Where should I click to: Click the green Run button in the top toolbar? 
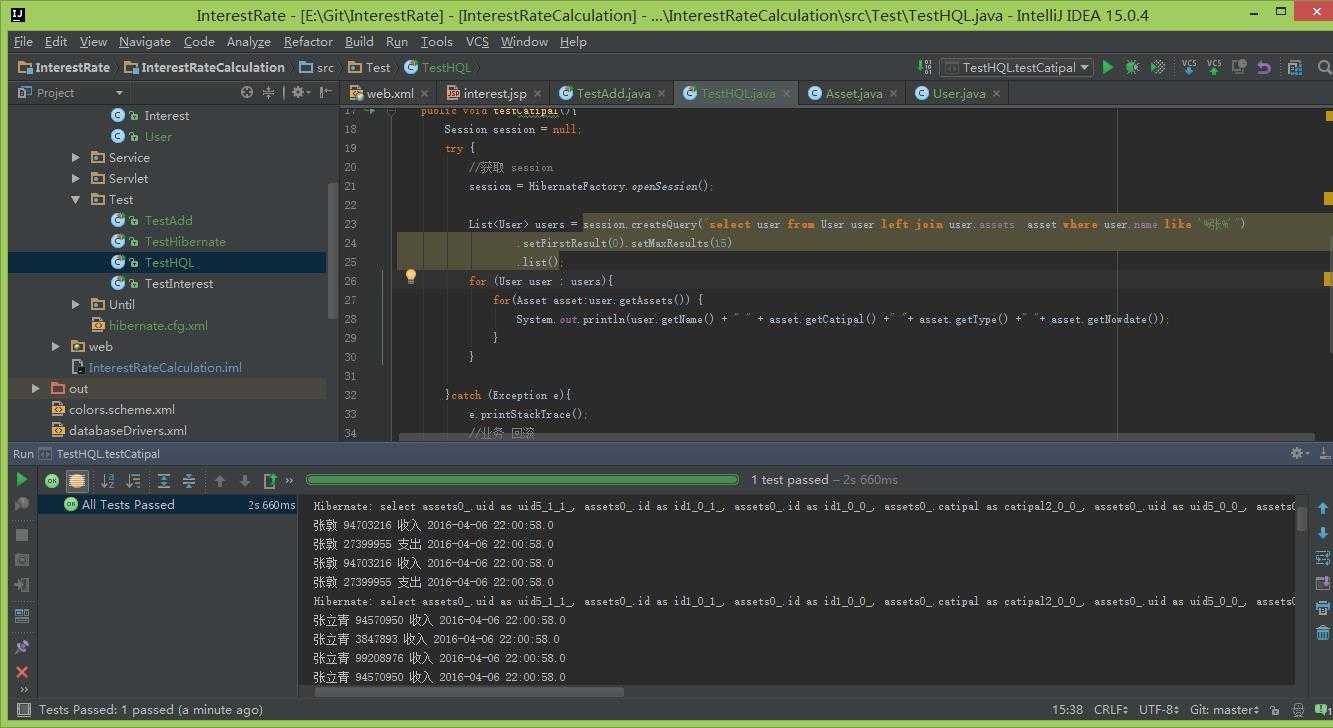pos(1107,67)
